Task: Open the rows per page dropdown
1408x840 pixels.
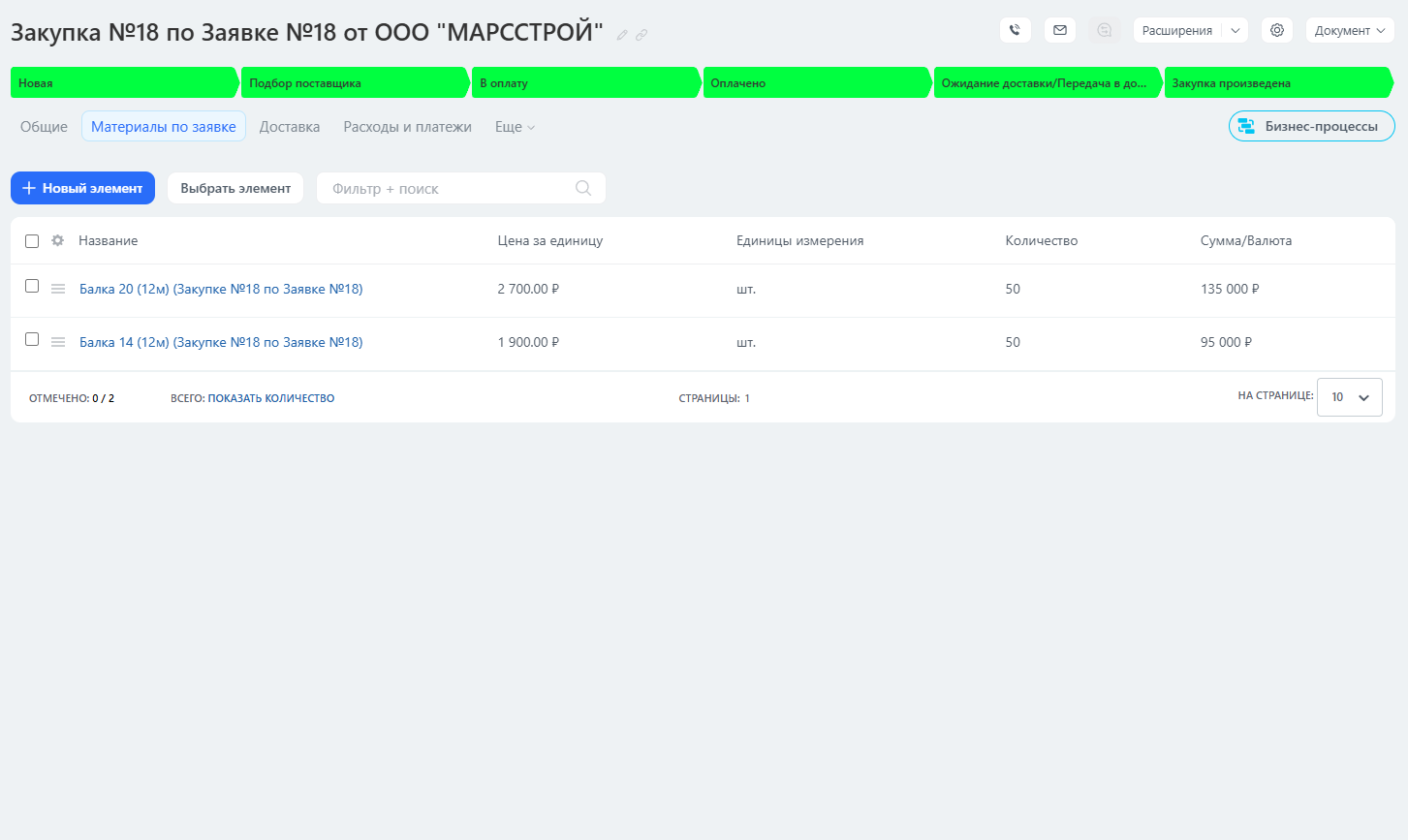Action: click(1349, 397)
